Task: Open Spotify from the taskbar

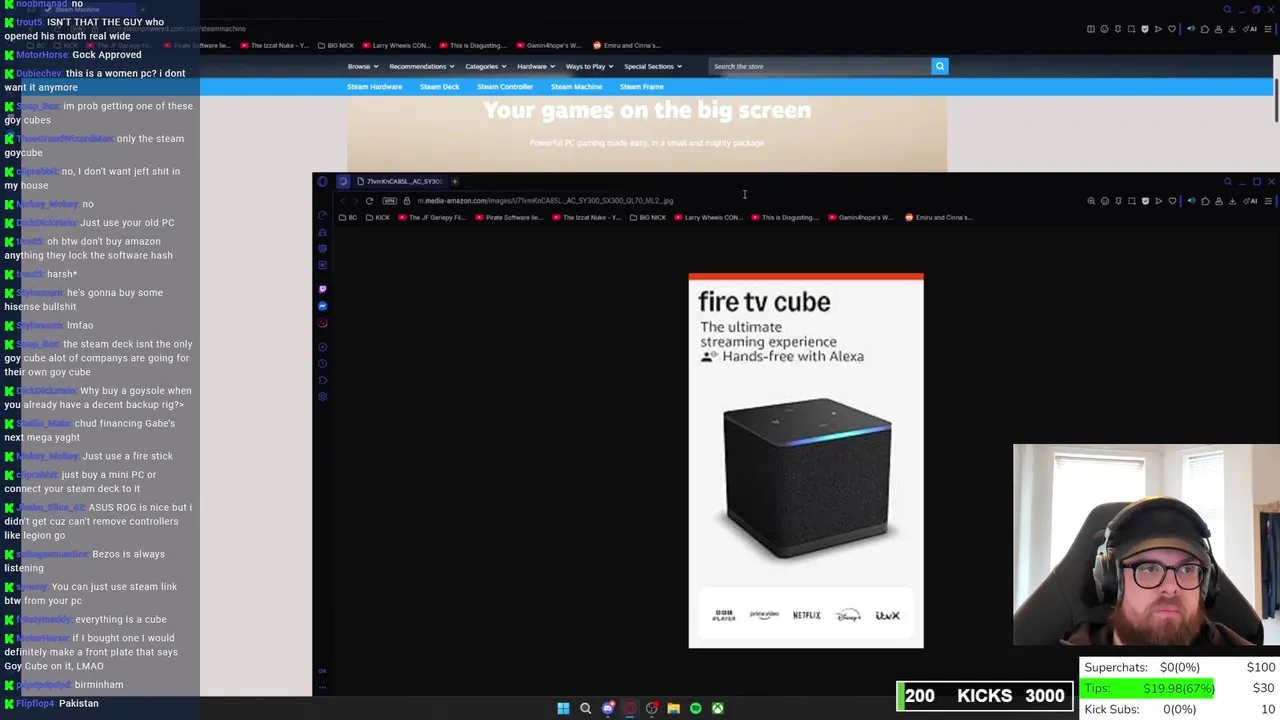Action: pyautogui.click(x=696, y=708)
